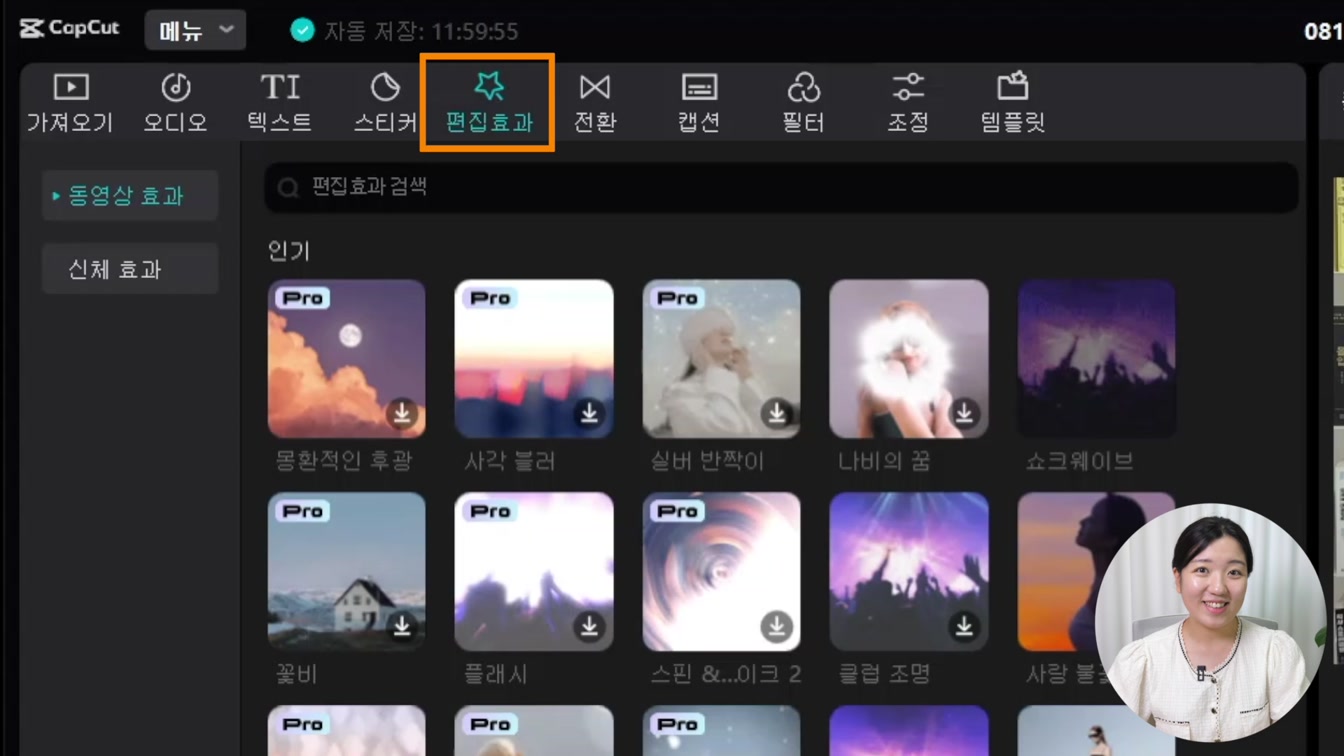Click the 클럽 조명 effect label

click(x=885, y=674)
